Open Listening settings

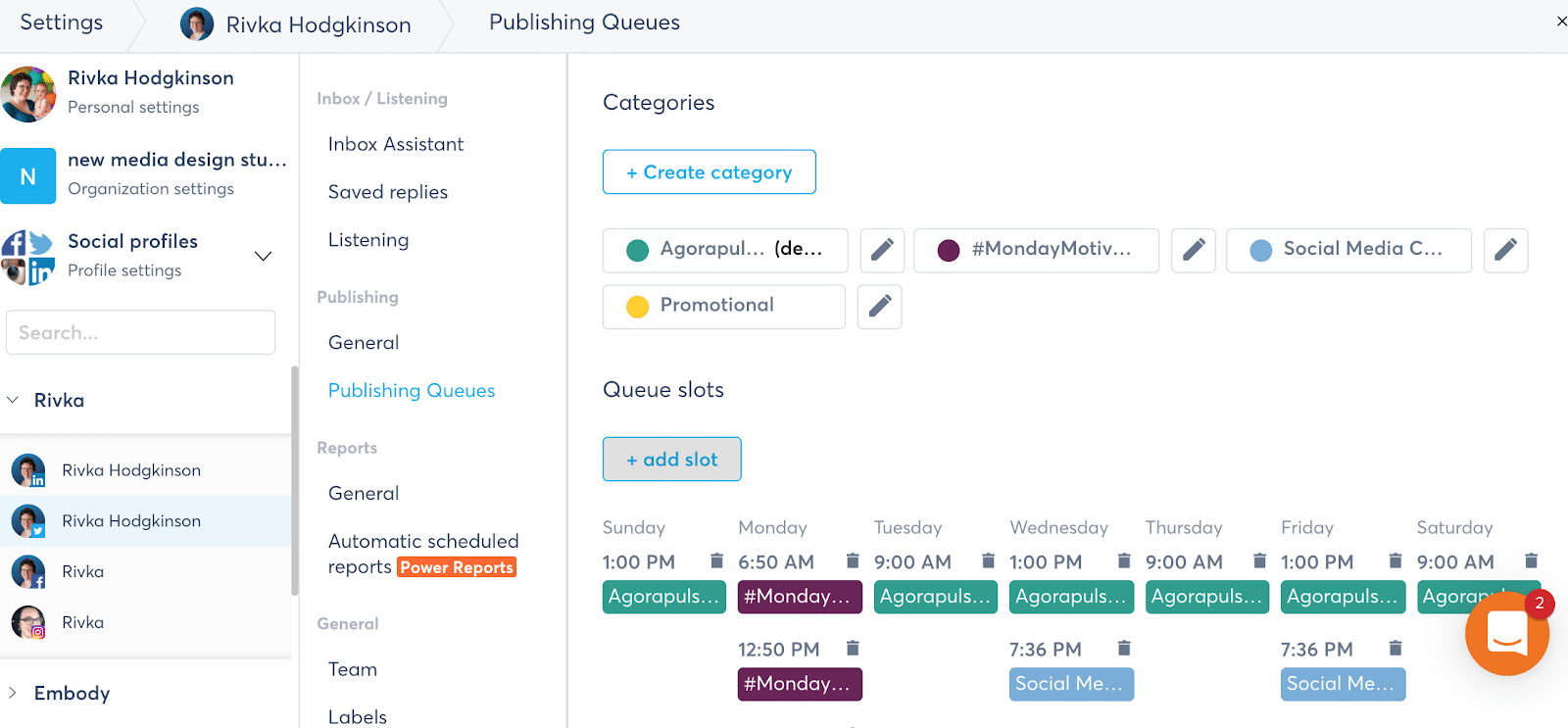click(368, 240)
